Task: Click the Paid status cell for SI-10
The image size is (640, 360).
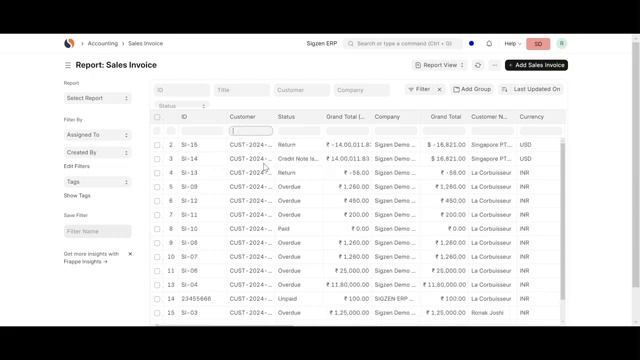Action: (x=284, y=229)
